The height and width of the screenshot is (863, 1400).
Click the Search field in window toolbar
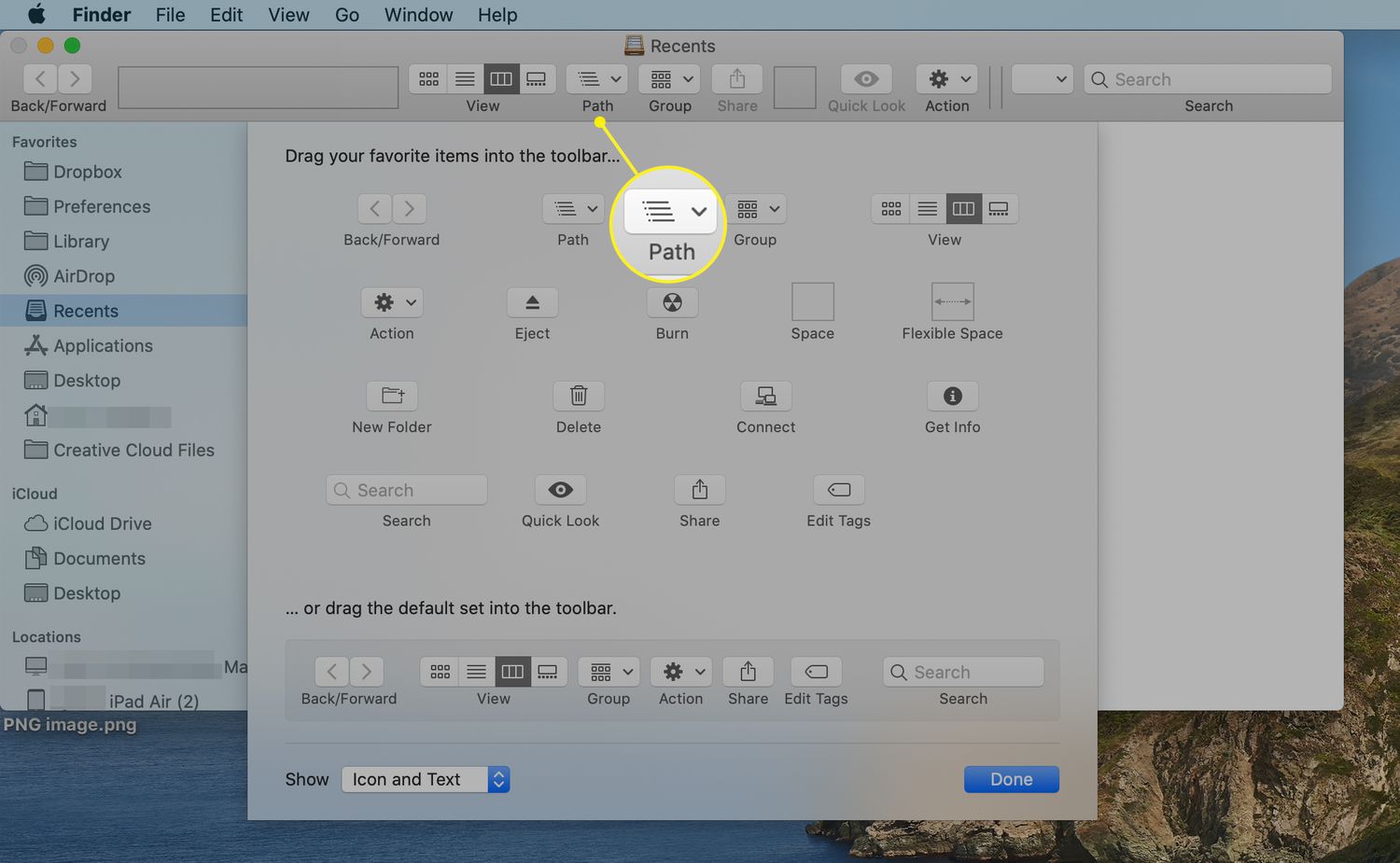(1208, 79)
